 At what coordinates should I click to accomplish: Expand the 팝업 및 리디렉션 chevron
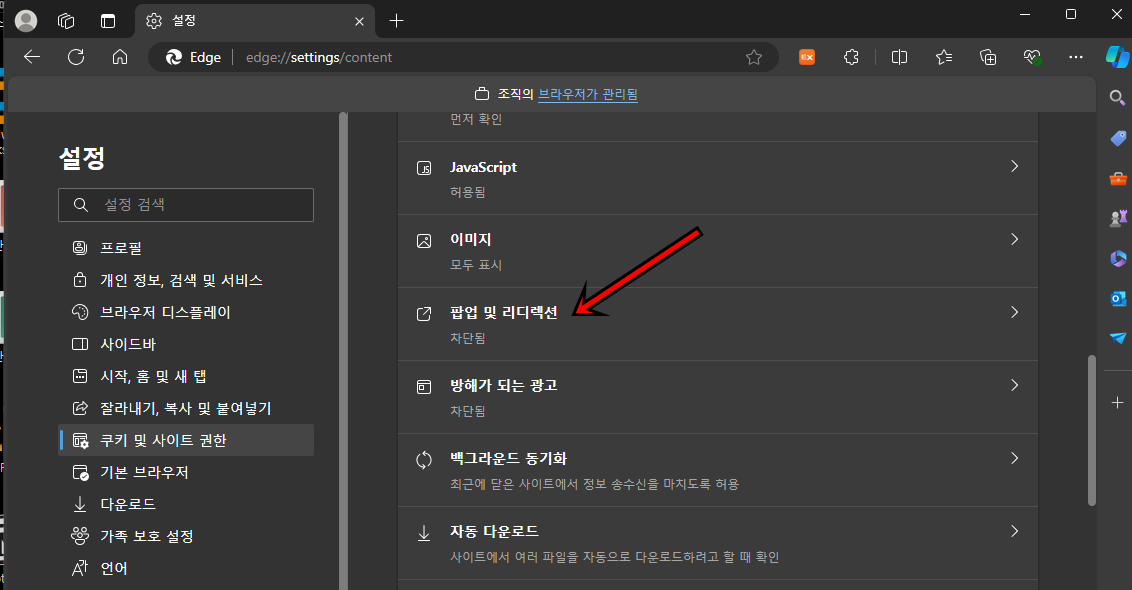point(1014,312)
